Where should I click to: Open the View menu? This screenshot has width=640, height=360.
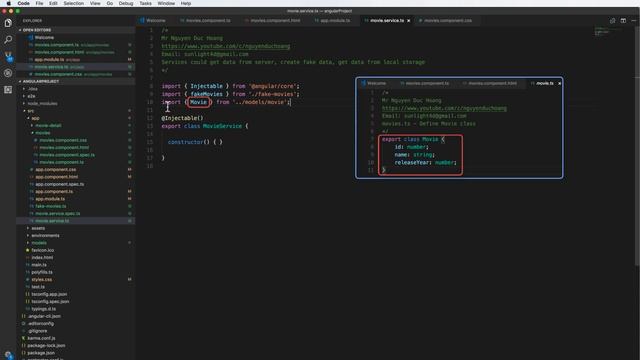[95, 3]
